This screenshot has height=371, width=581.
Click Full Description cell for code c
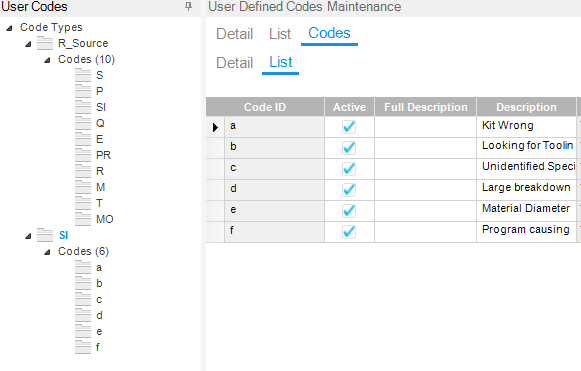pos(425,169)
